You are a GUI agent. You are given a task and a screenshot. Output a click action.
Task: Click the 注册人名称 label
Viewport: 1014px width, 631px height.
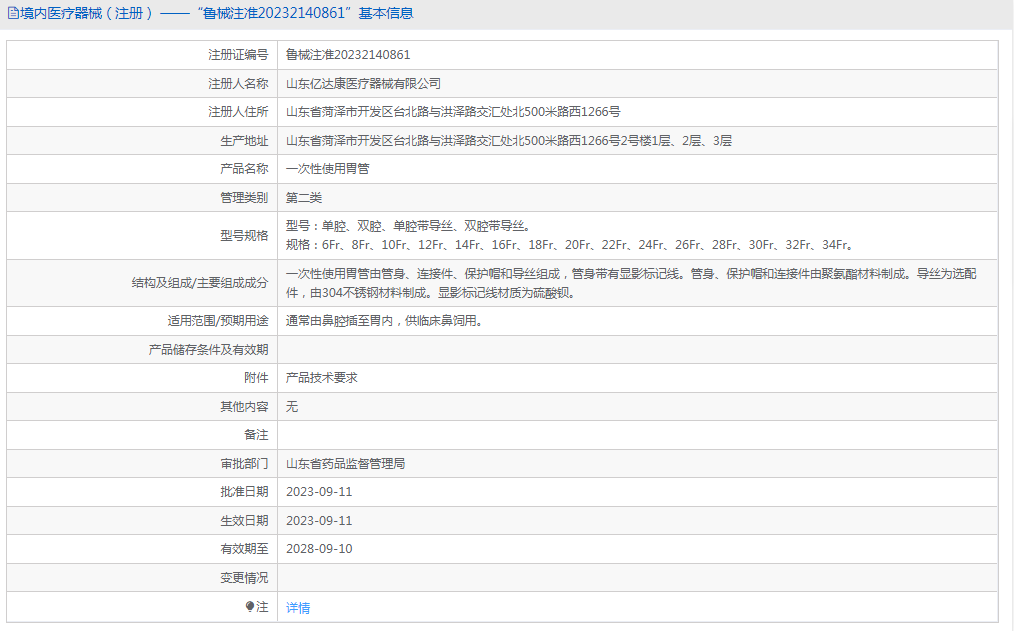tap(238, 83)
